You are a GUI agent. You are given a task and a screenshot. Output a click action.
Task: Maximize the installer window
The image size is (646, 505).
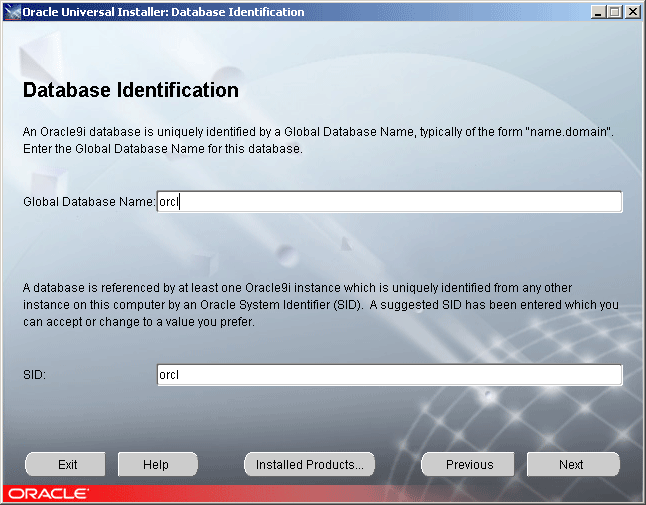[615, 12]
